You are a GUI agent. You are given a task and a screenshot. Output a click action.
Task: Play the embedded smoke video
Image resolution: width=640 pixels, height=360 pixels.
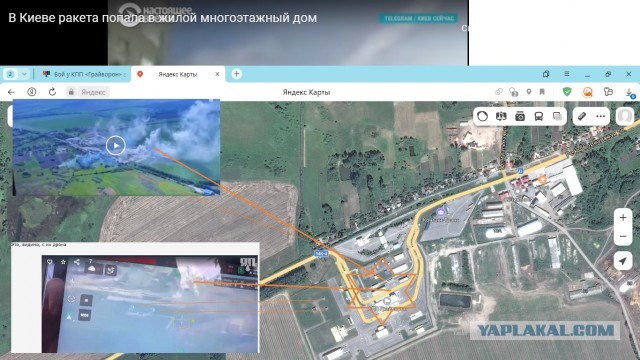(x=116, y=145)
